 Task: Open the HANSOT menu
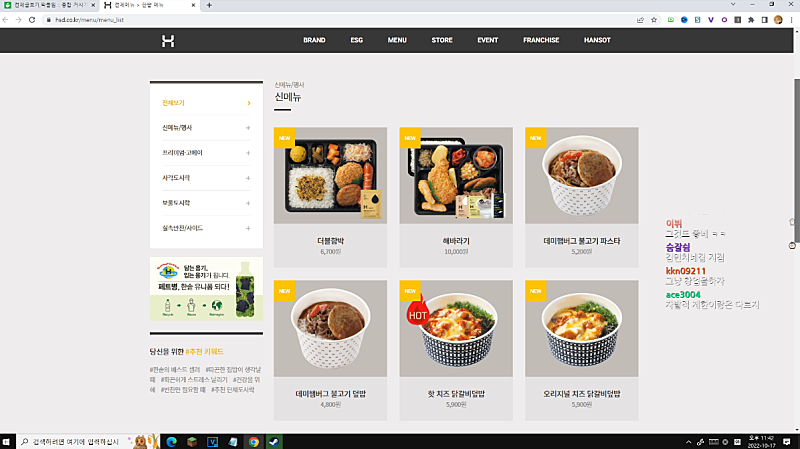click(x=597, y=40)
